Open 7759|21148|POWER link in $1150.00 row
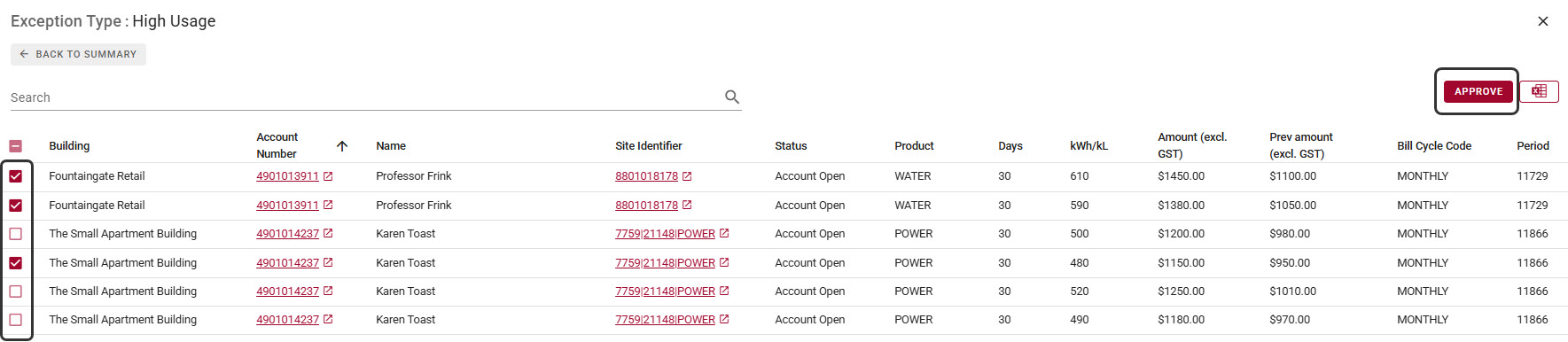1568x342 pixels. [665, 263]
